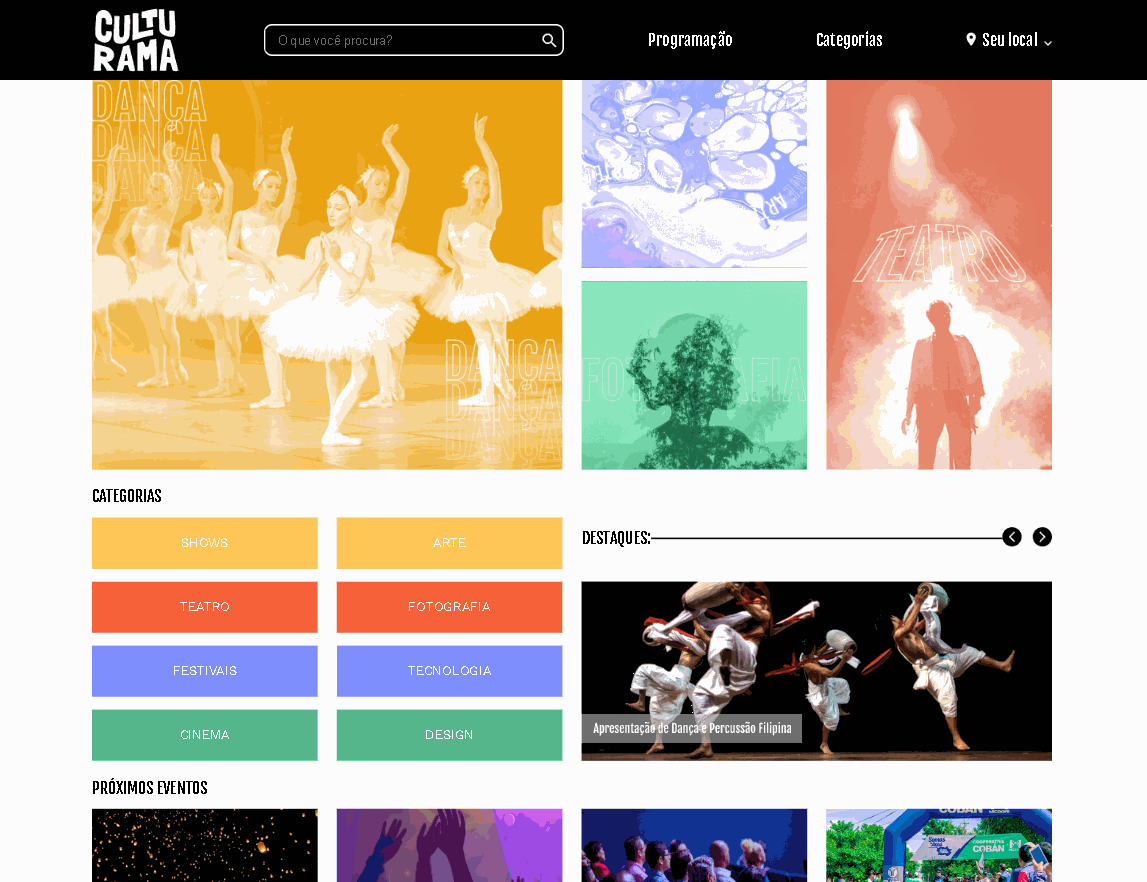Select the FESTIVAIS category

[205, 671]
